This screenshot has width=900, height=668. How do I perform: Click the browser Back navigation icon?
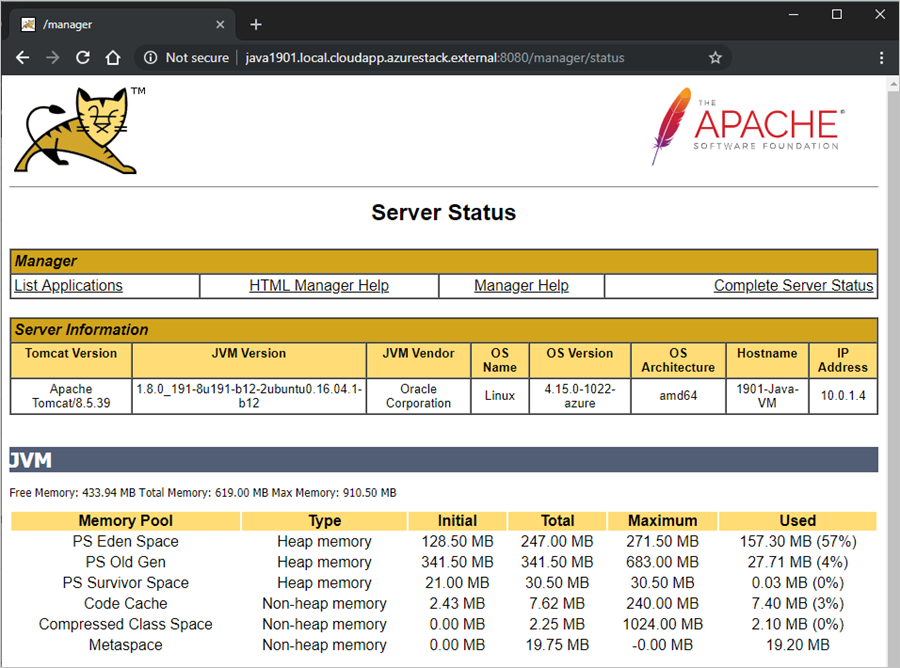click(x=22, y=58)
